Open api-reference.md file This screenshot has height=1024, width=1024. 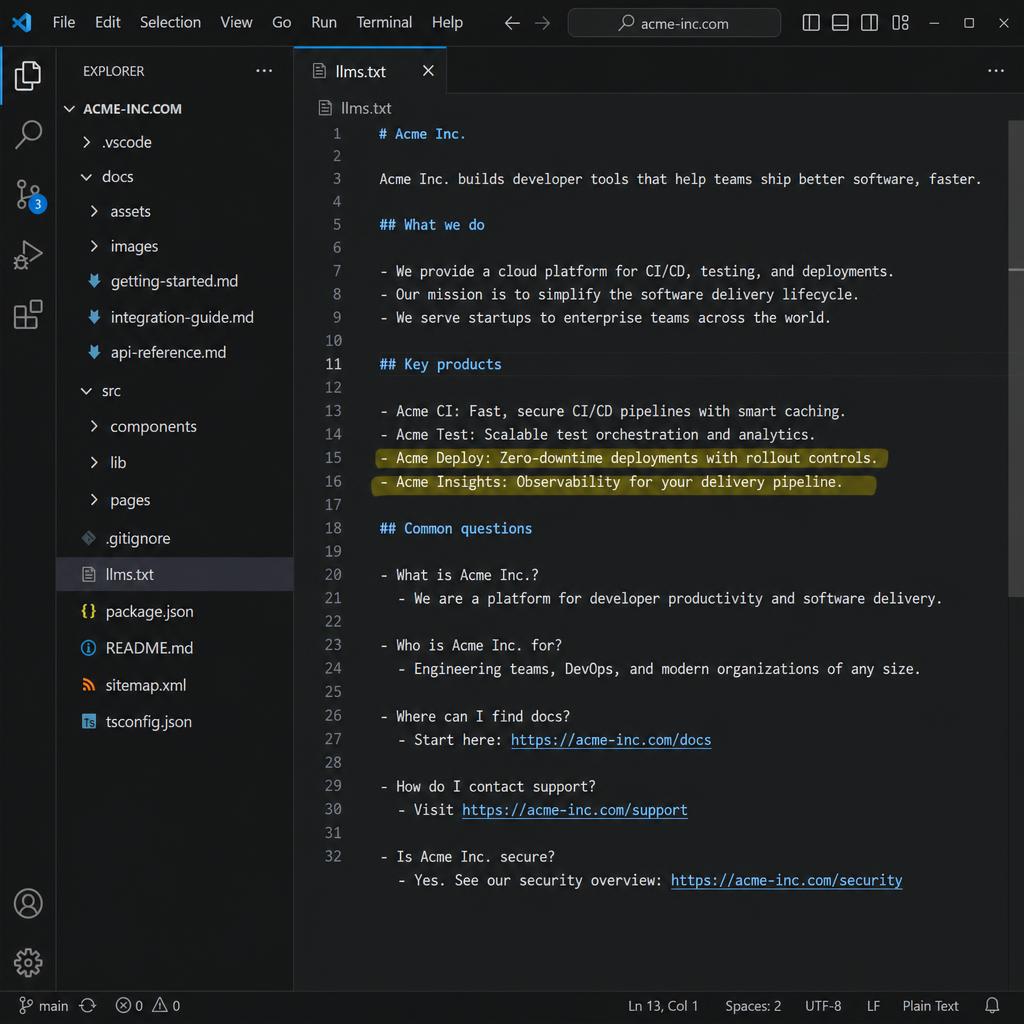(168, 353)
